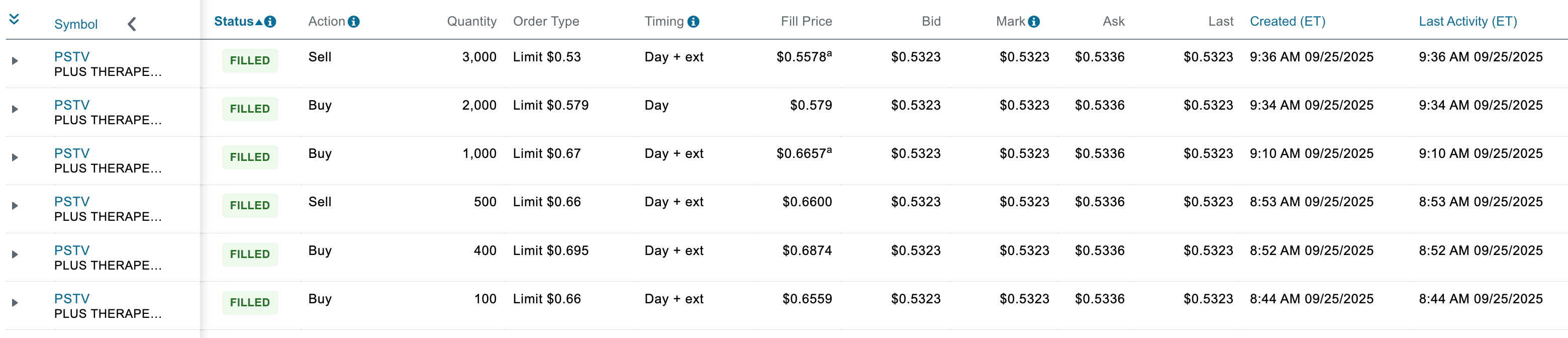Expand the 3,000 share Sell order row
The height and width of the screenshot is (338, 1568).
15,61
